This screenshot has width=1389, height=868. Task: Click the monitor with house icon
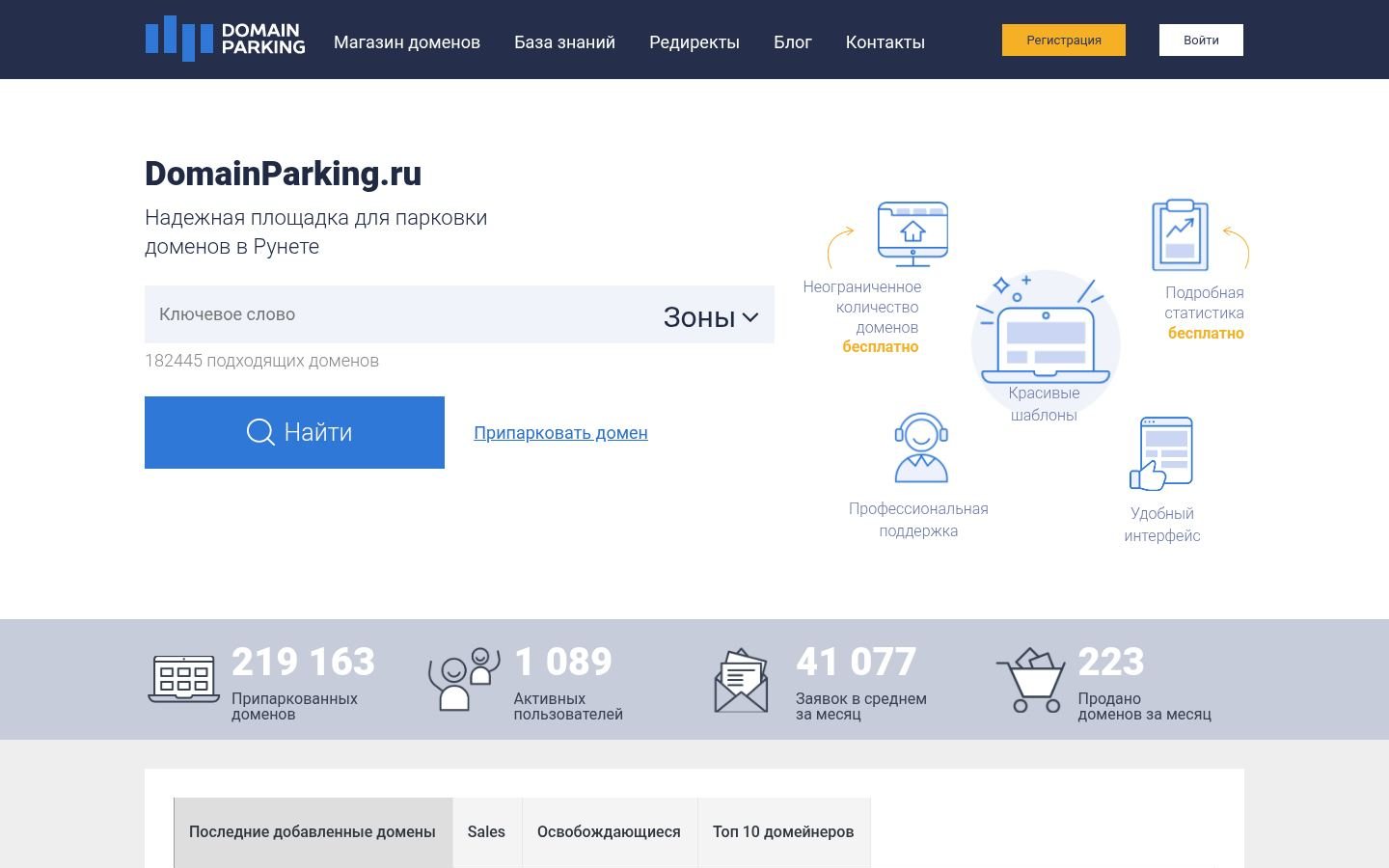912,233
